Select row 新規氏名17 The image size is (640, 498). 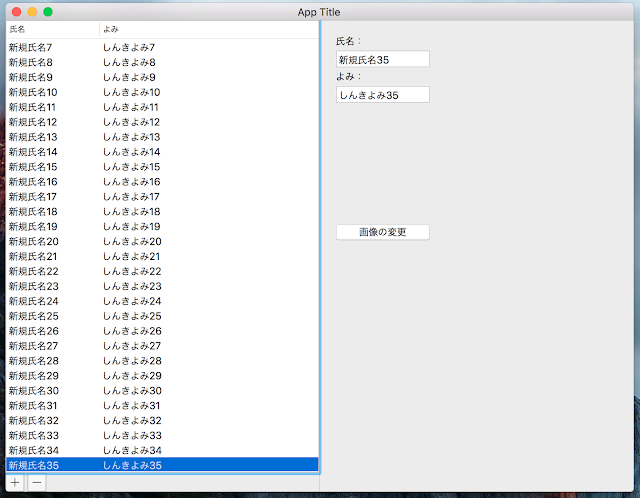pos(162,197)
